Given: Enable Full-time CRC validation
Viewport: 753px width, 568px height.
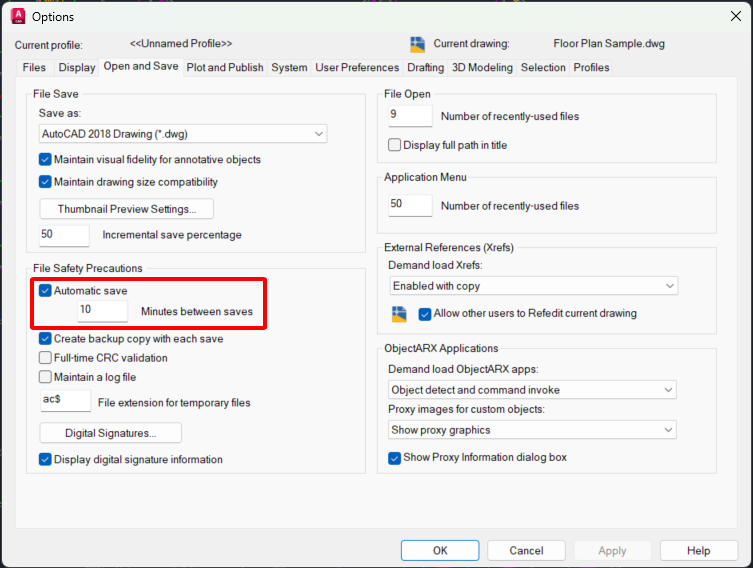Looking at the screenshot, I should click(45, 358).
